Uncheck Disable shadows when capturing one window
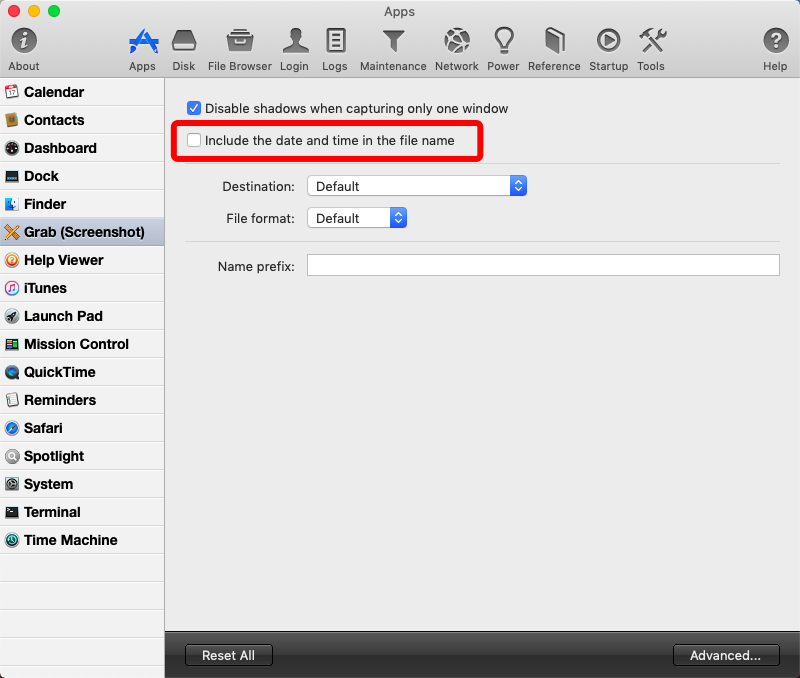Image resolution: width=800 pixels, height=678 pixels. click(194, 108)
